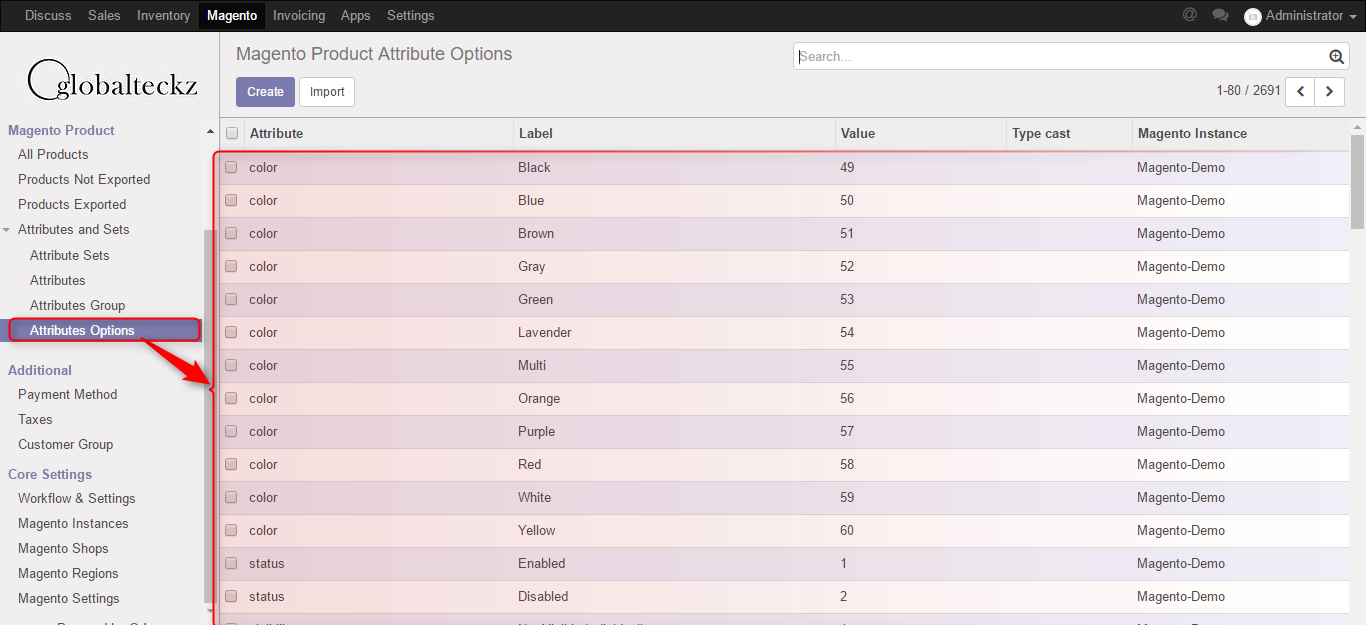The width and height of the screenshot is (1366, 625).
Task: Open Products Not Exported
Action: pyautogui.click(x=84, y=179)
